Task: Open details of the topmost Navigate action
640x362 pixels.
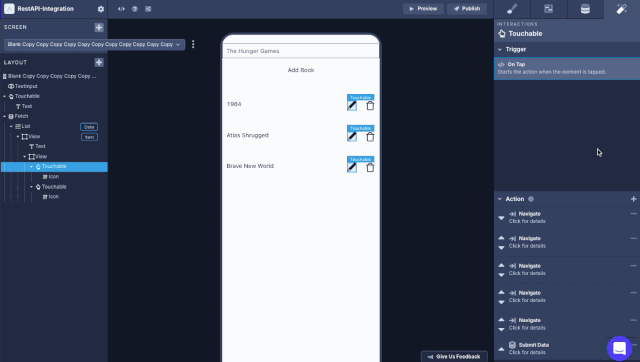Action: 527,218
